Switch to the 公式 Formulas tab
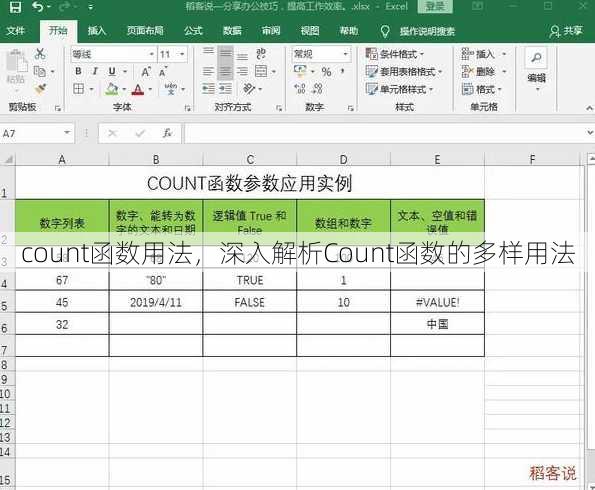The width and height of the screenshot is (595, 490). click(x=194, y=31)
